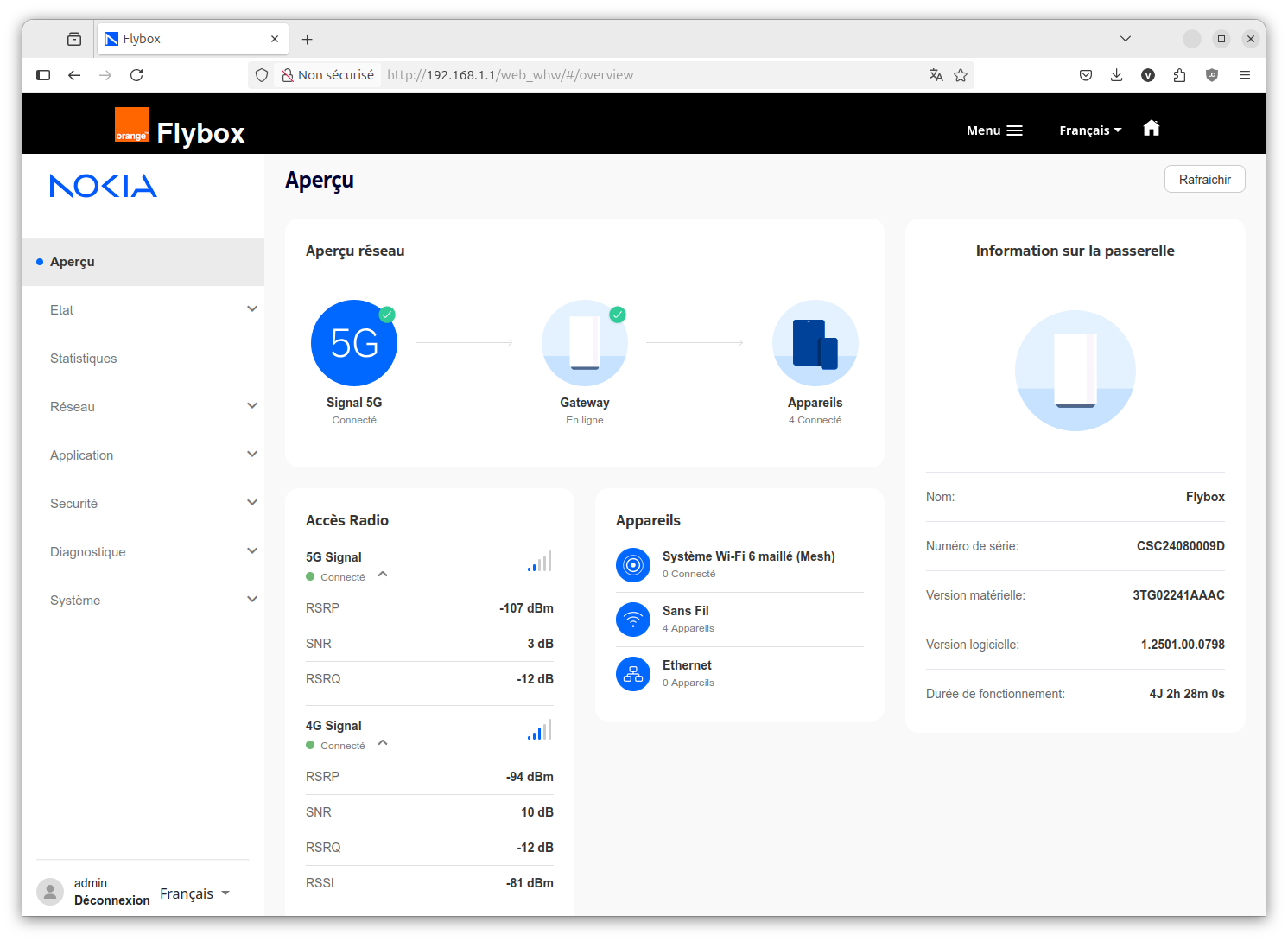Click the uptime value 4J 2h 28m 0s

coord(1187,694)
